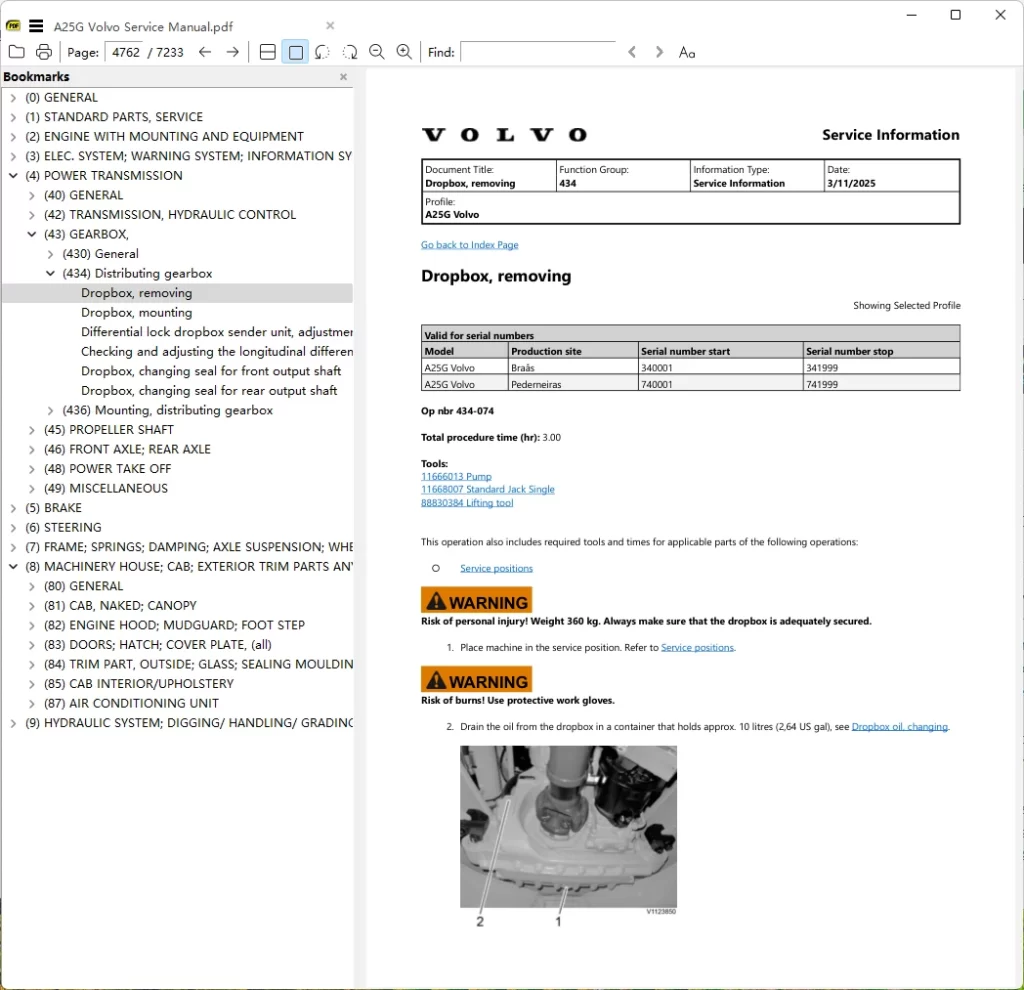This screenshot has width=1024, height=990.
Task: Zoom in with the magnifier plus icon
Action: click(x=404, y=52)
